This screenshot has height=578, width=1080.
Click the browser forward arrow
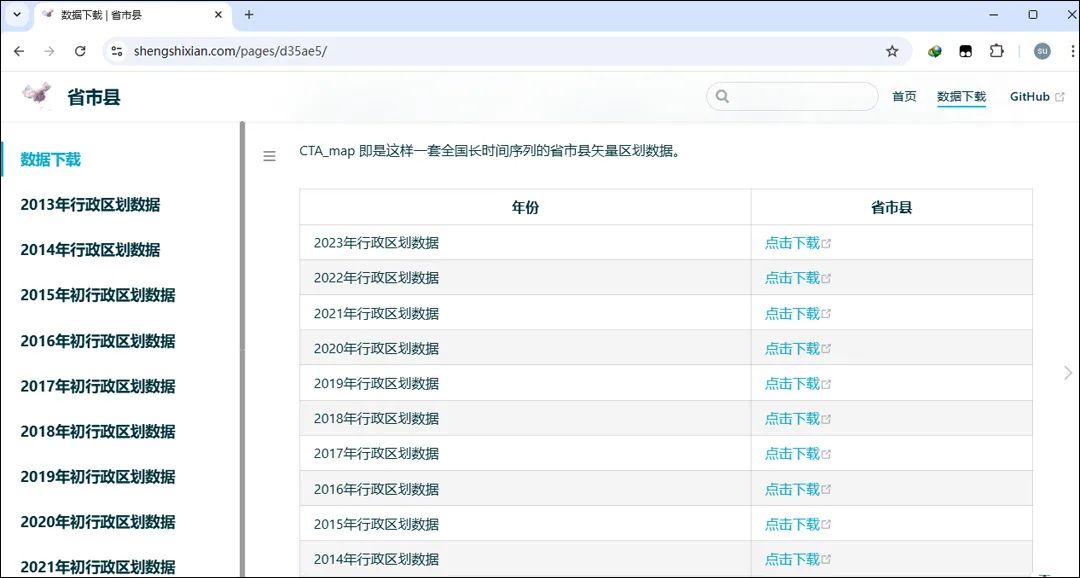tap(49, 51)
